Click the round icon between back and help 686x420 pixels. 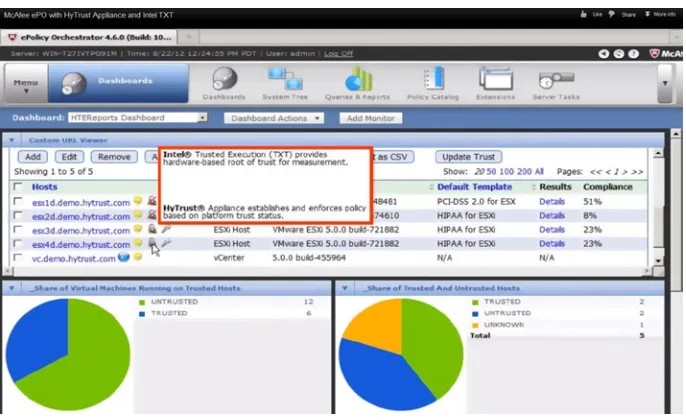(619, 54)
